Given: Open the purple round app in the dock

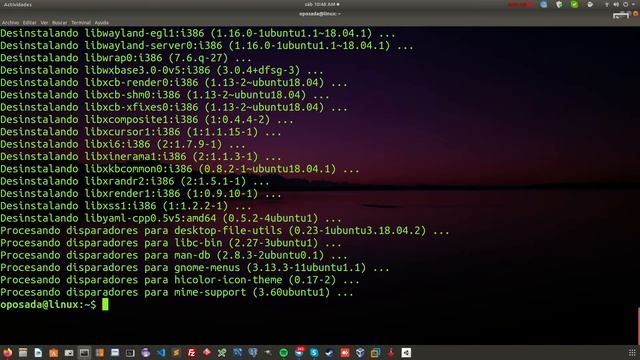Looking at the screenshot, I should (146, 353).
